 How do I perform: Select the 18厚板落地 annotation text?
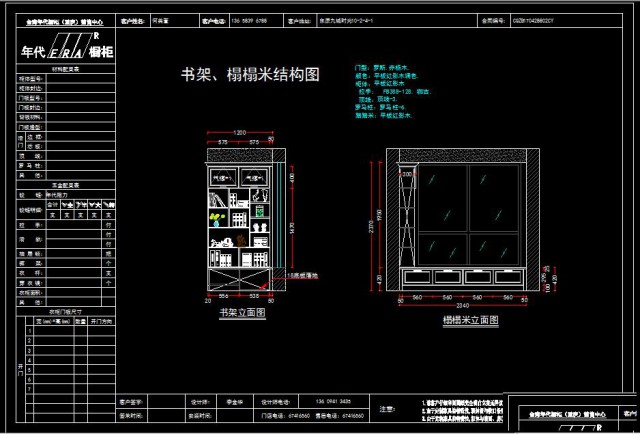click(x=303, y=276)
